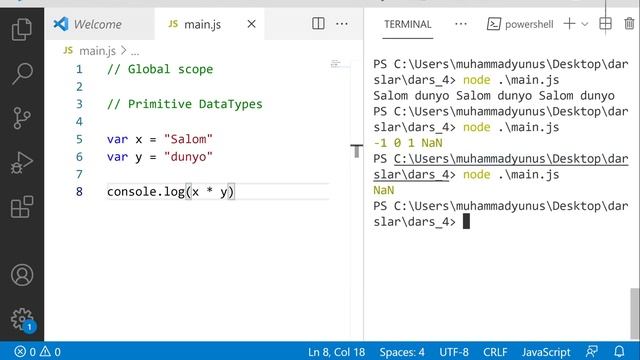This screenshot has width=640, height=360.
Task: Close the main.js tab
Action: 251,24
